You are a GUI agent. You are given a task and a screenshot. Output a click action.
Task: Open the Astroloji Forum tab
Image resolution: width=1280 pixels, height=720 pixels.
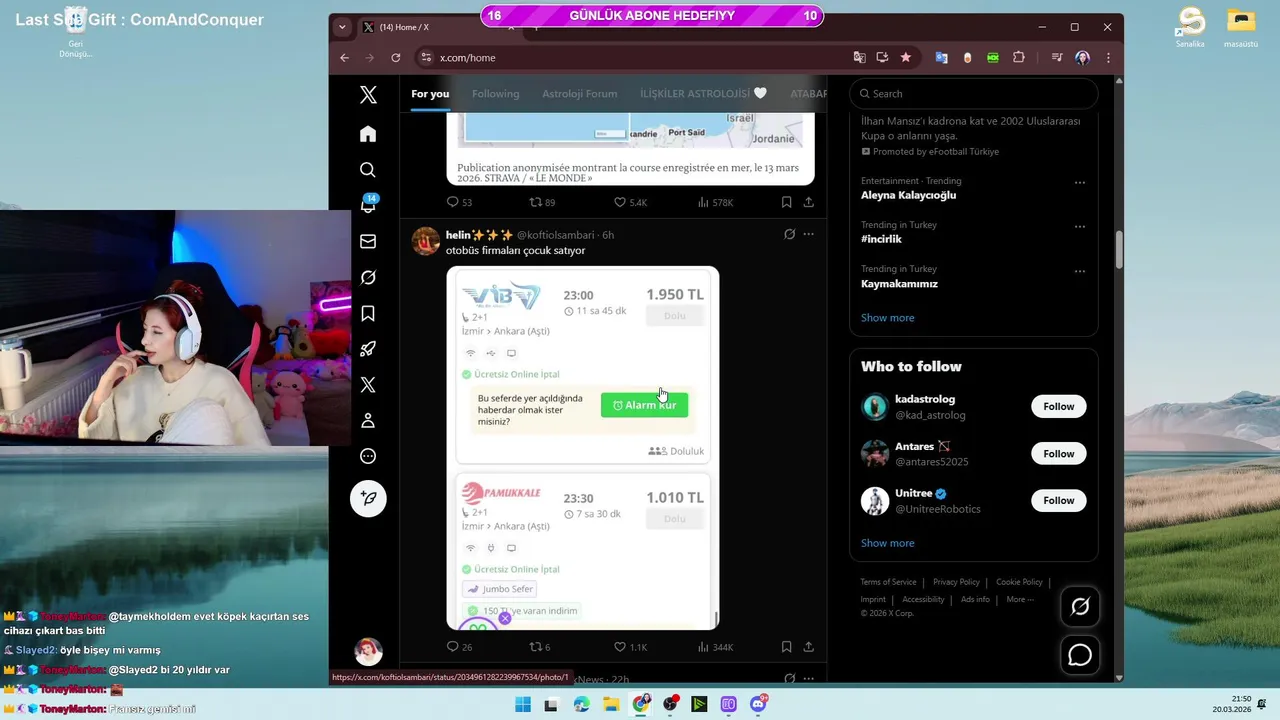[x=580, y=94]
